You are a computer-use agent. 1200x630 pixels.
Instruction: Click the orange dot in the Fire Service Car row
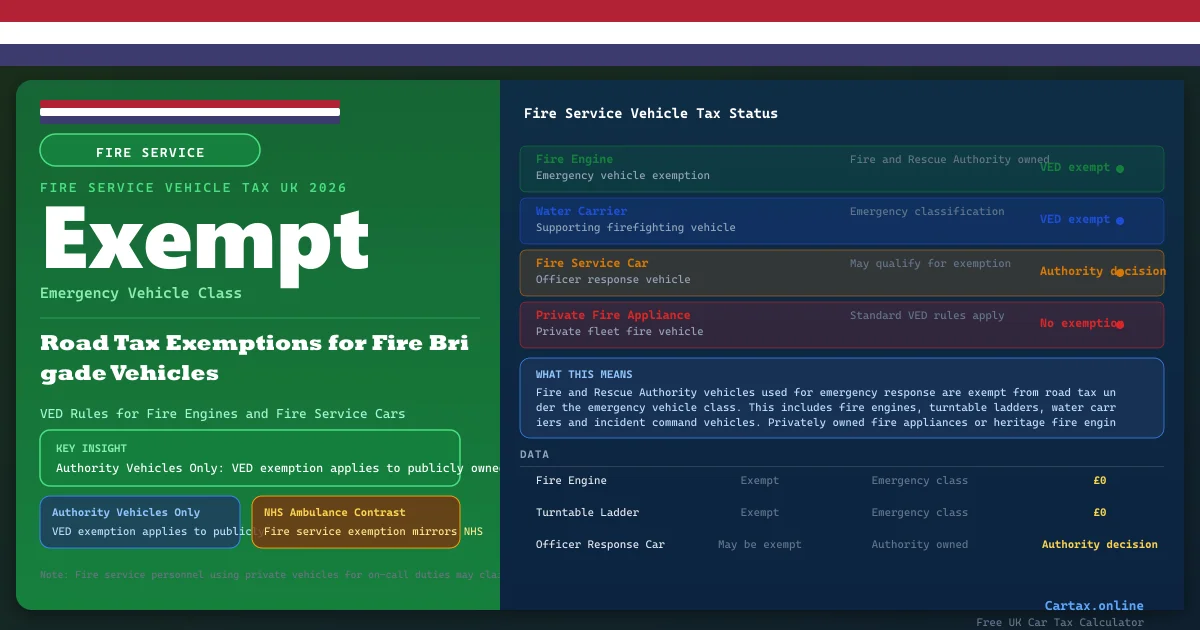click(1119, 272)
